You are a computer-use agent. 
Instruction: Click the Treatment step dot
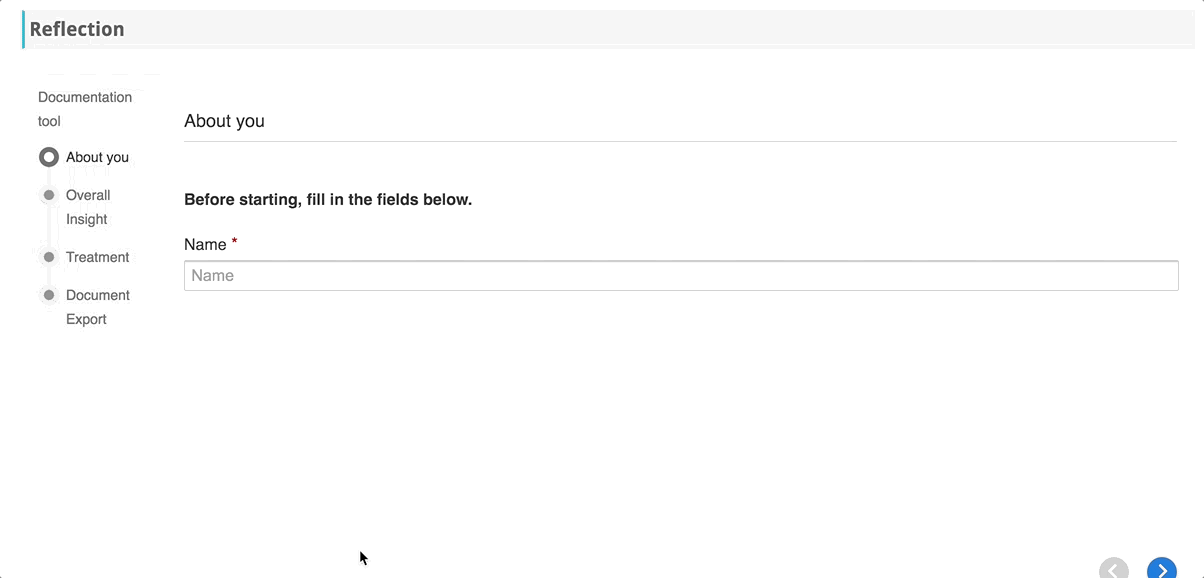point(48,257)
